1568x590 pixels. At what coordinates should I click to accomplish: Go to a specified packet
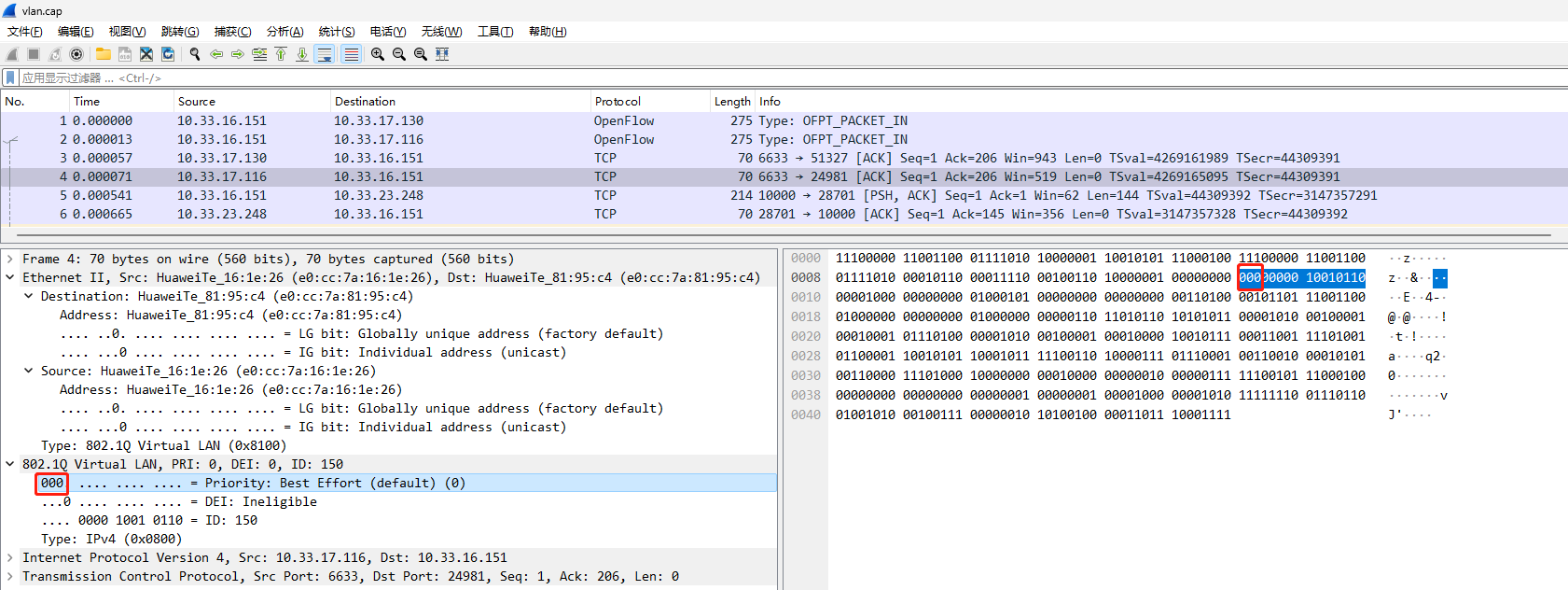259,54
